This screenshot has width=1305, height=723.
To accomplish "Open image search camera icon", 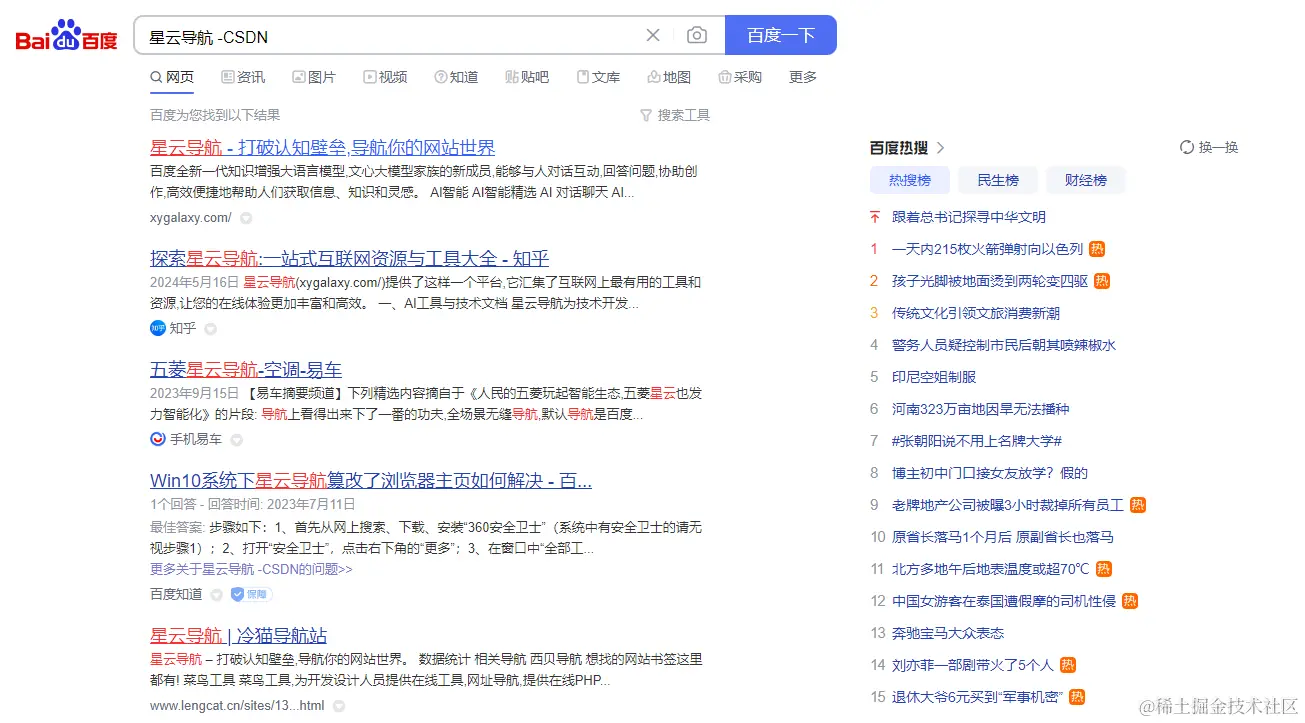I will pyautogui.click(x=697, y=36).
